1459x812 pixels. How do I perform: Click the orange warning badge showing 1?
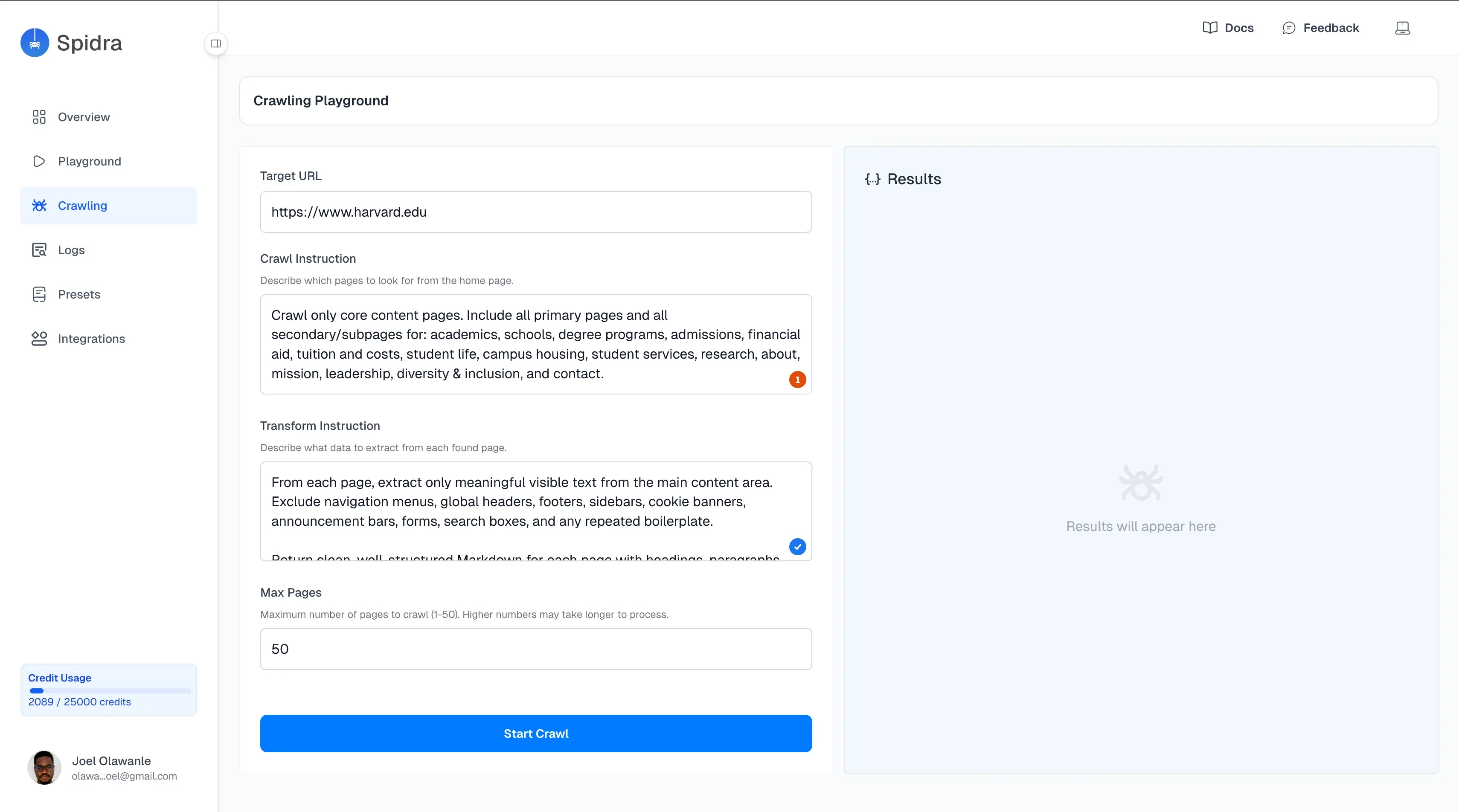797,380
